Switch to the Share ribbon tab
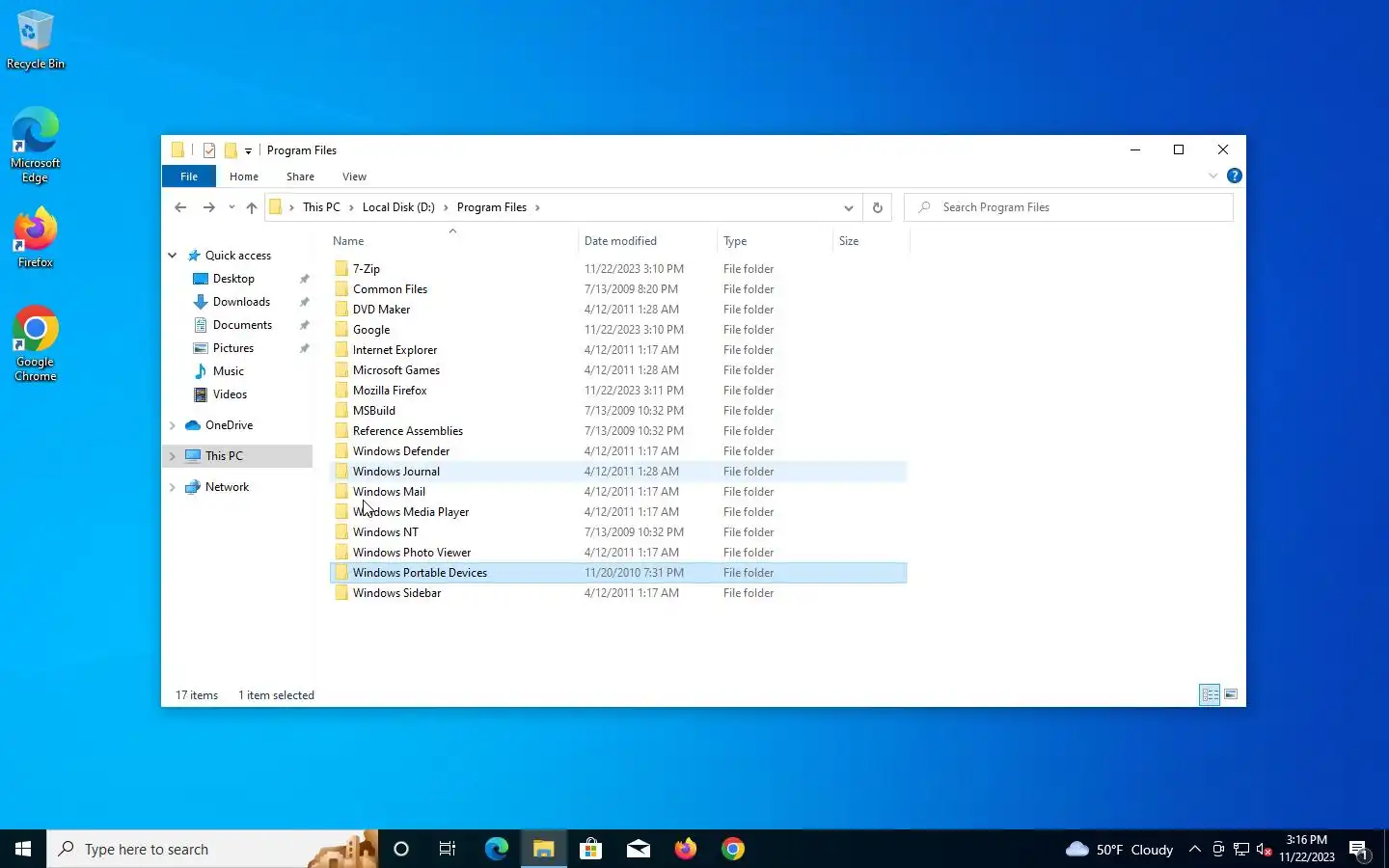The image size is (1389, 868). click(x=300, y=176)
